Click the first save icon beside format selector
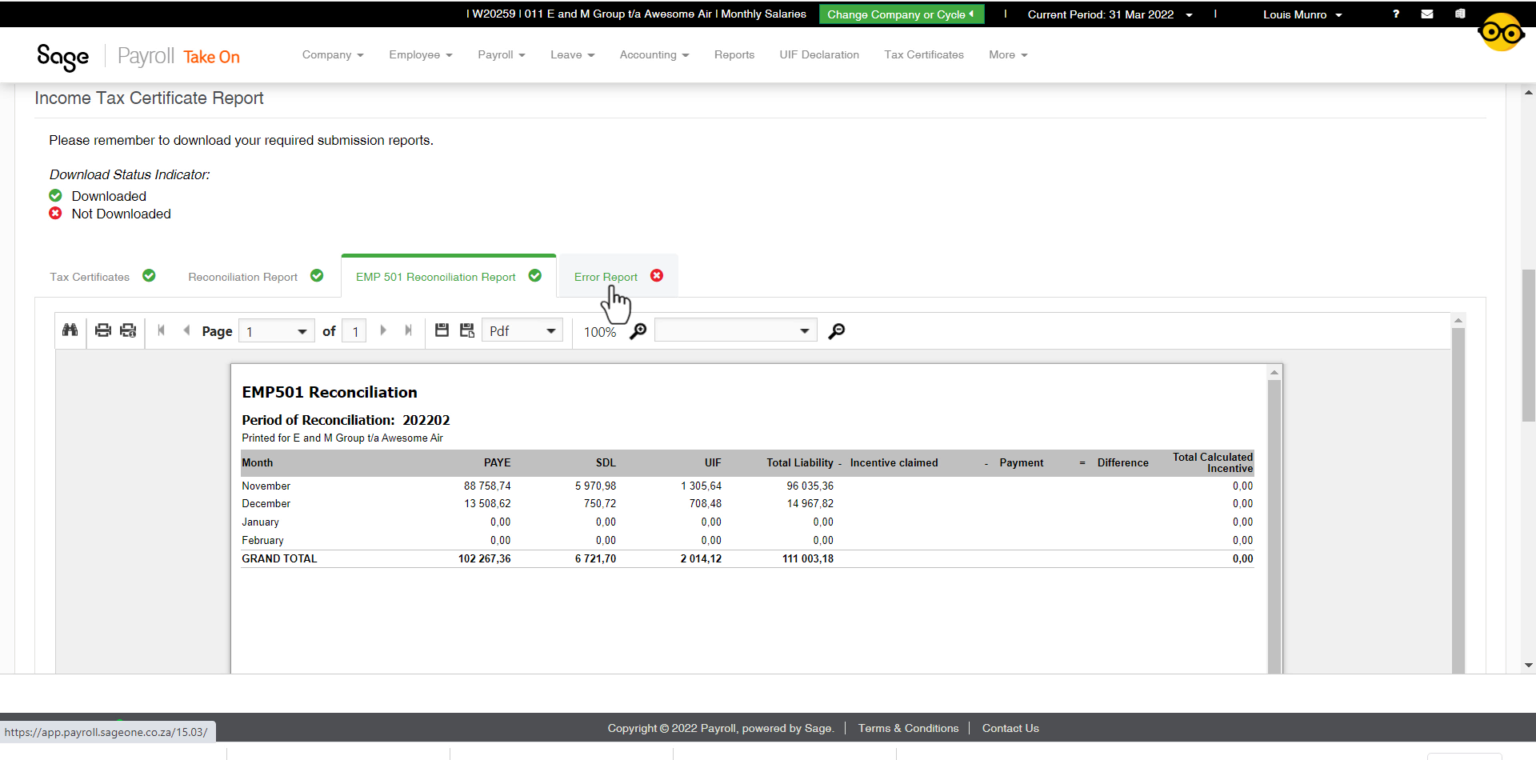The image size is (1536, 760). pos(442,331)
